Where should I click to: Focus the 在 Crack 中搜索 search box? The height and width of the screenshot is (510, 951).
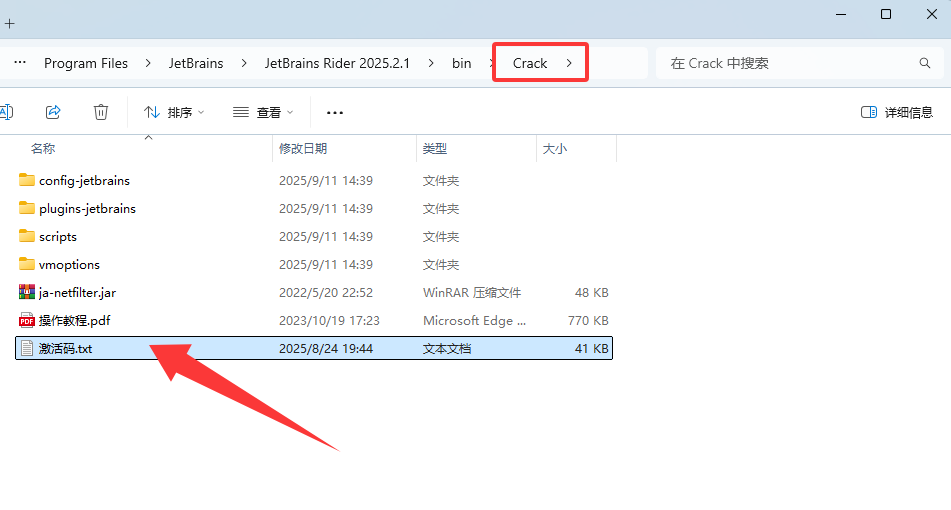[x=801, y=63]
